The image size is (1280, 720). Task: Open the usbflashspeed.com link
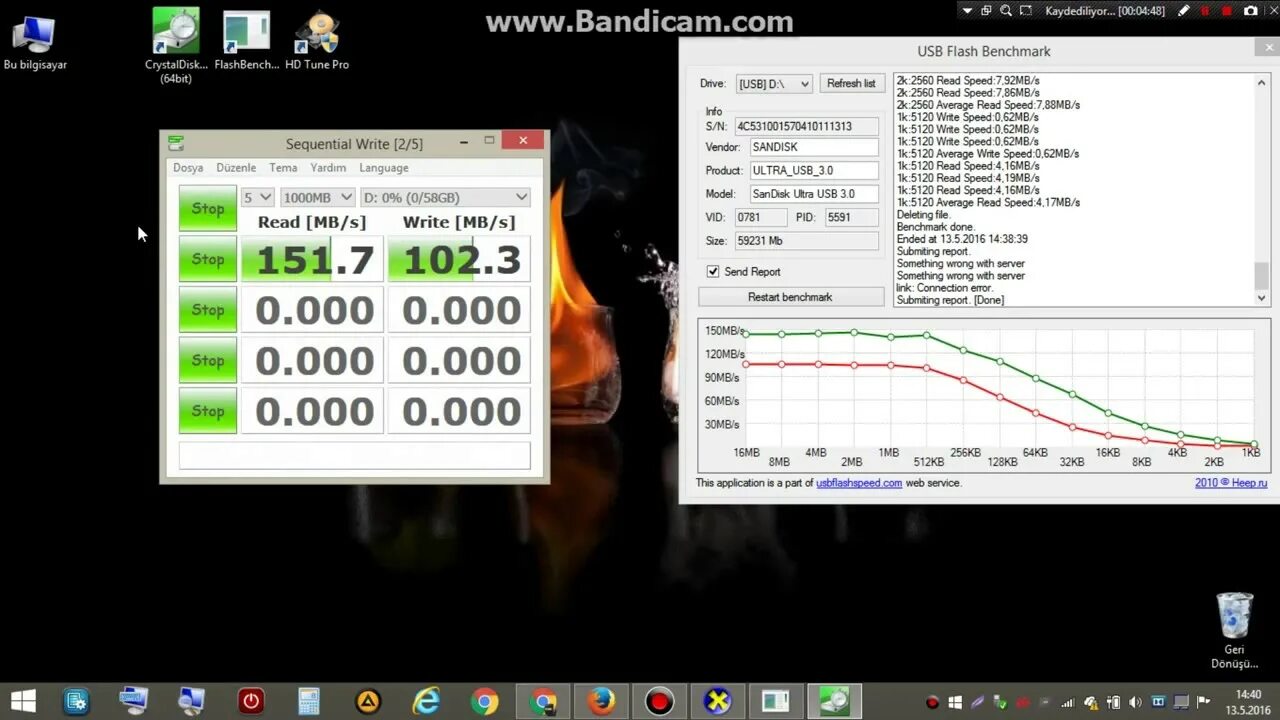pyautogui.click(x=859, y=483)
